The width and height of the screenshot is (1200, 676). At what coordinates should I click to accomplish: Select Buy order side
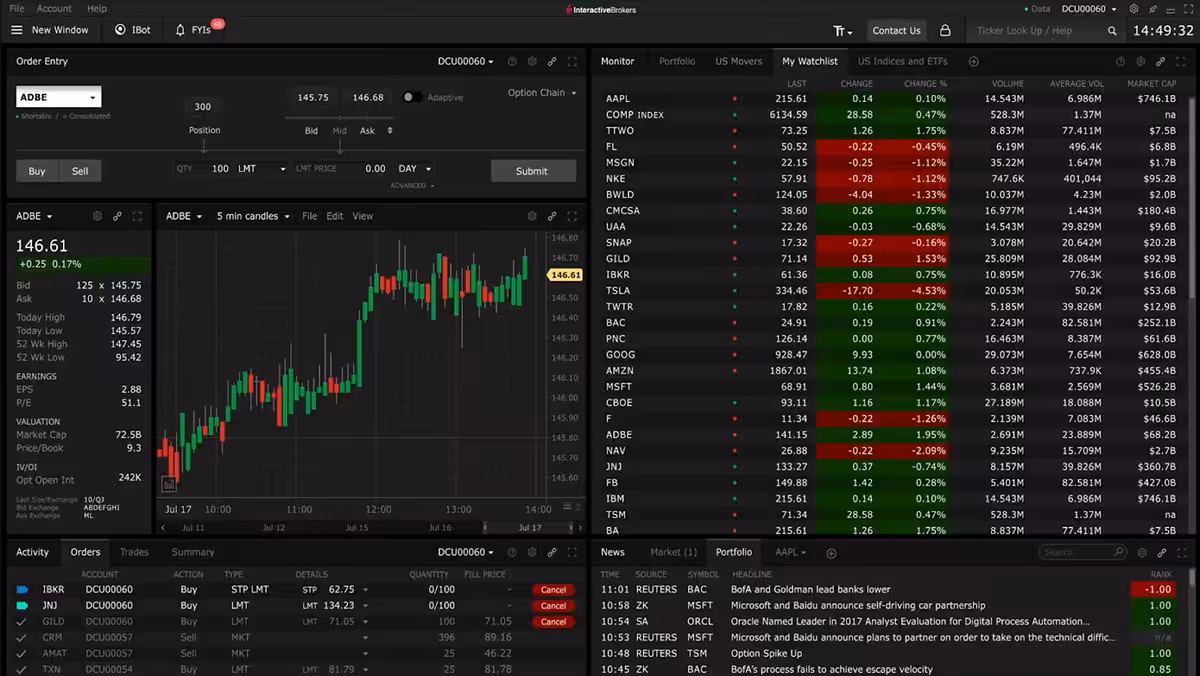[37, 171]
